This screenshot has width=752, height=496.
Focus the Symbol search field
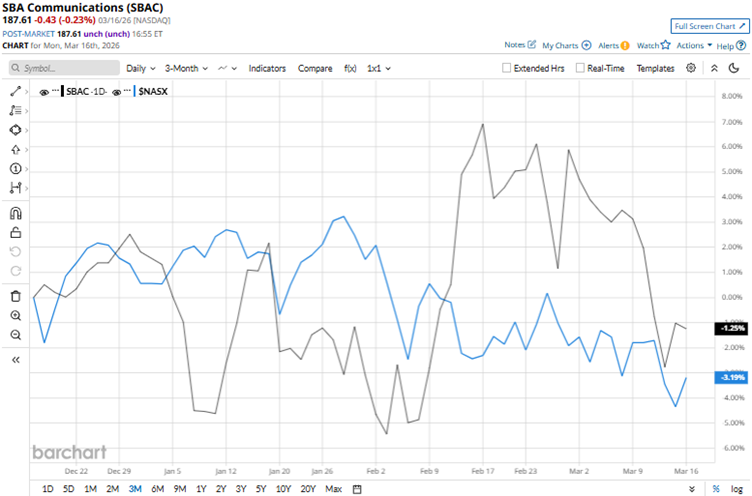point(64,68)
